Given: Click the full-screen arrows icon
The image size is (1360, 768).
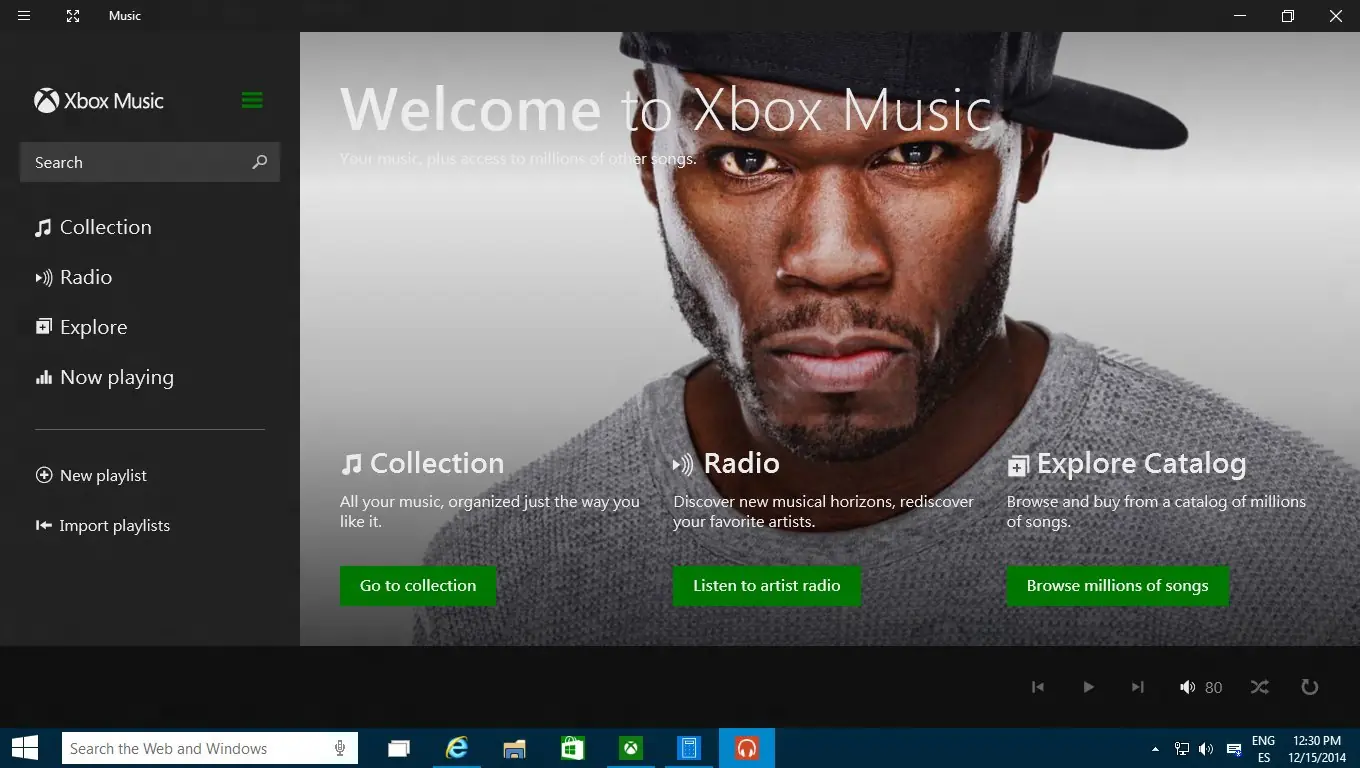Looking at the screenshot, I should 72,15.
